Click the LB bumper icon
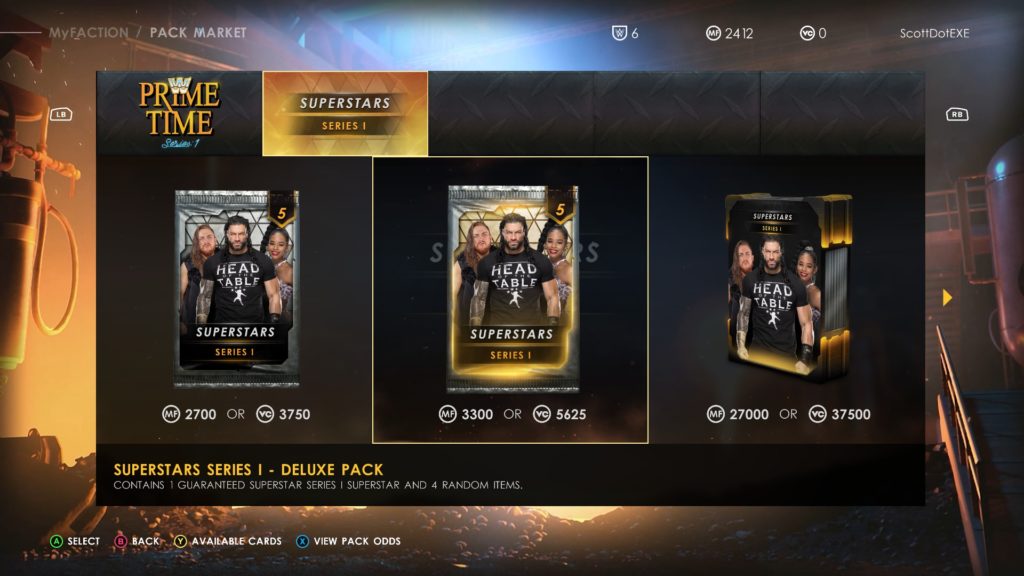The image size is (1024, 576). tap(61, 114)
